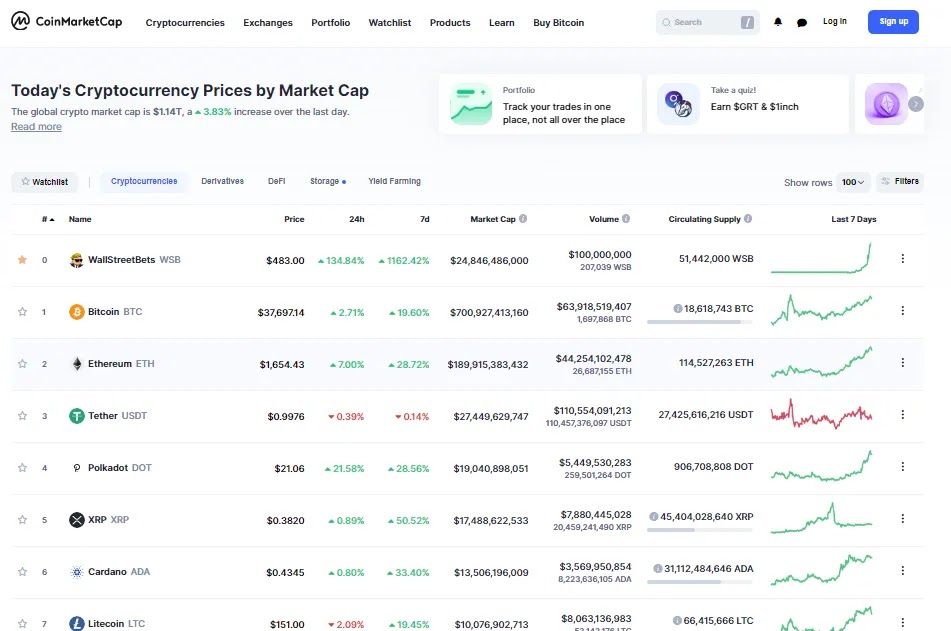This screenshot has width=951, height=631.
Task: Open more options for WallStreetBets row
Action: (902, 258)
